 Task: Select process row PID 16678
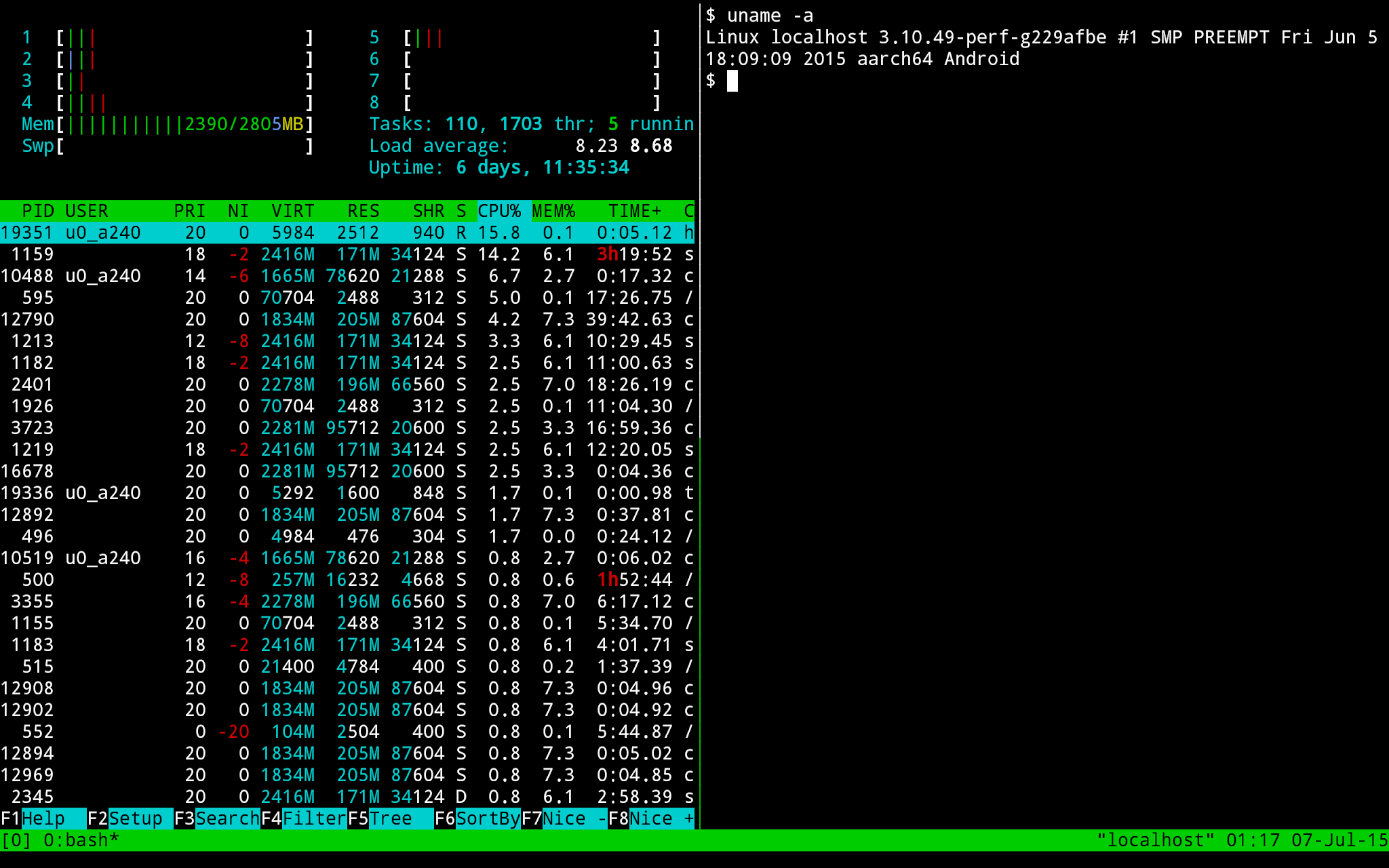[x=347, y=471]
